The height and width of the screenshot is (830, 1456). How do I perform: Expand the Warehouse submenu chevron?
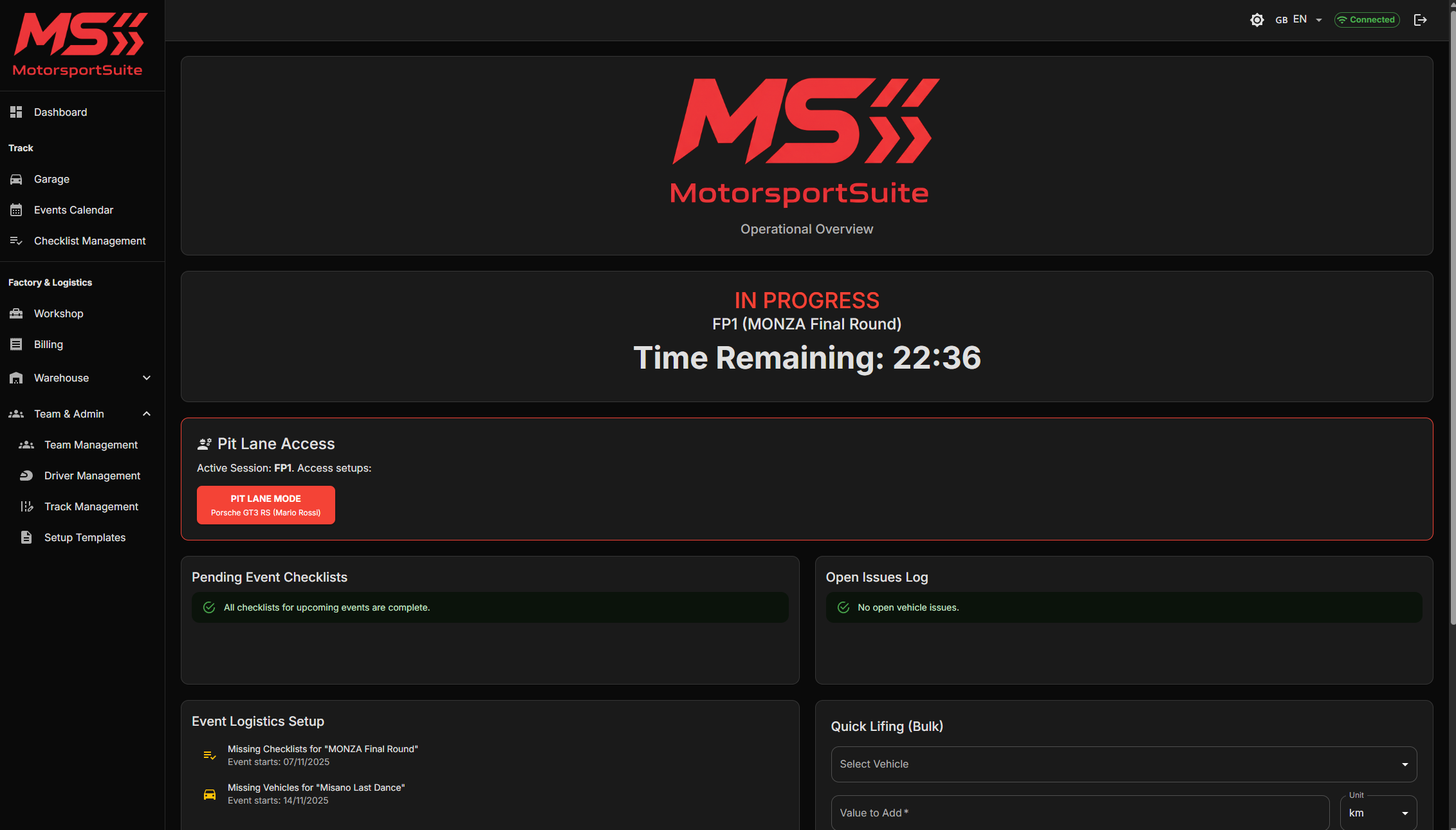(x=147, y=378)
